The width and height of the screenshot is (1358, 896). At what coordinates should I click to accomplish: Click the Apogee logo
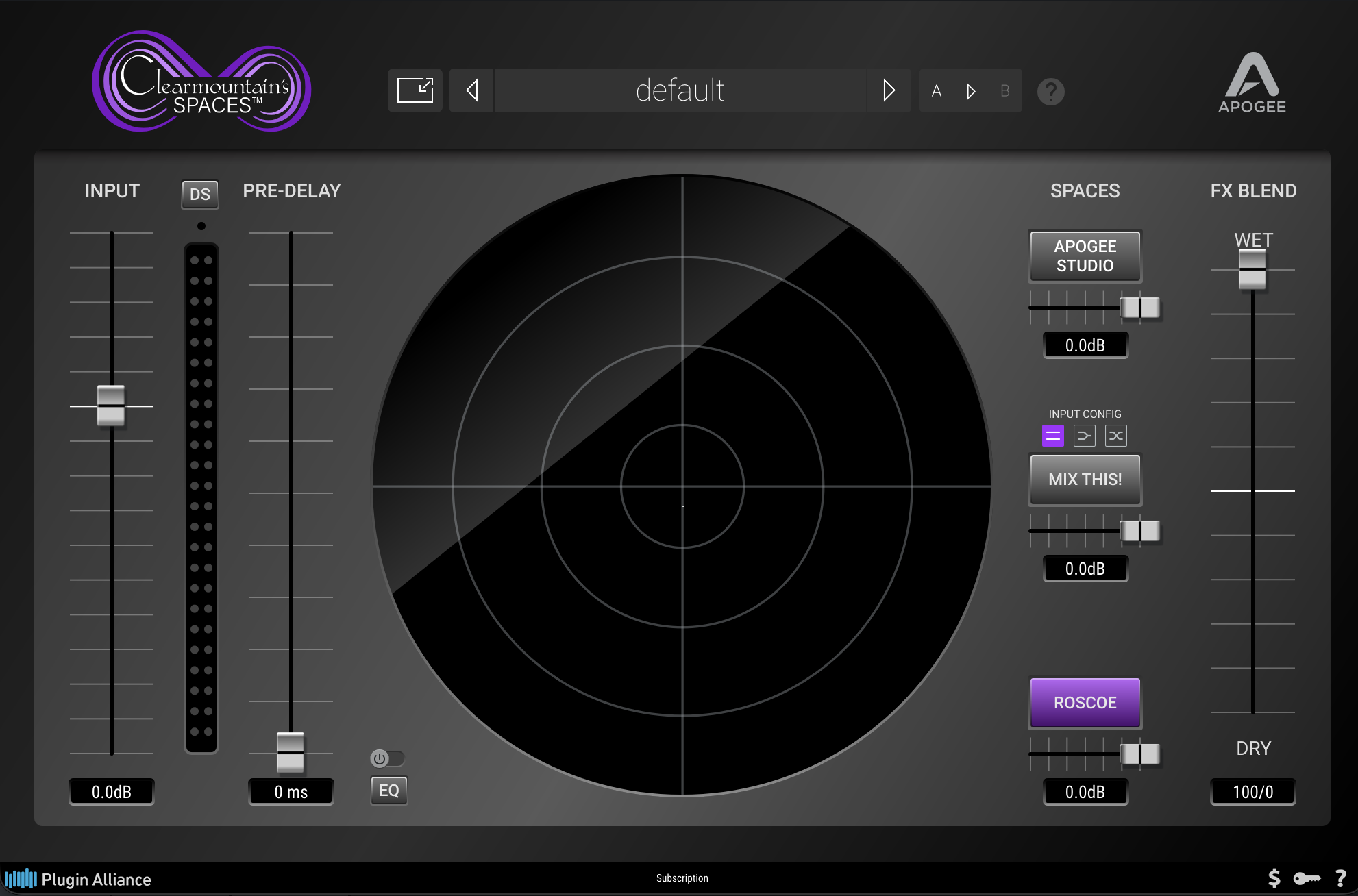click(1252, 83)
